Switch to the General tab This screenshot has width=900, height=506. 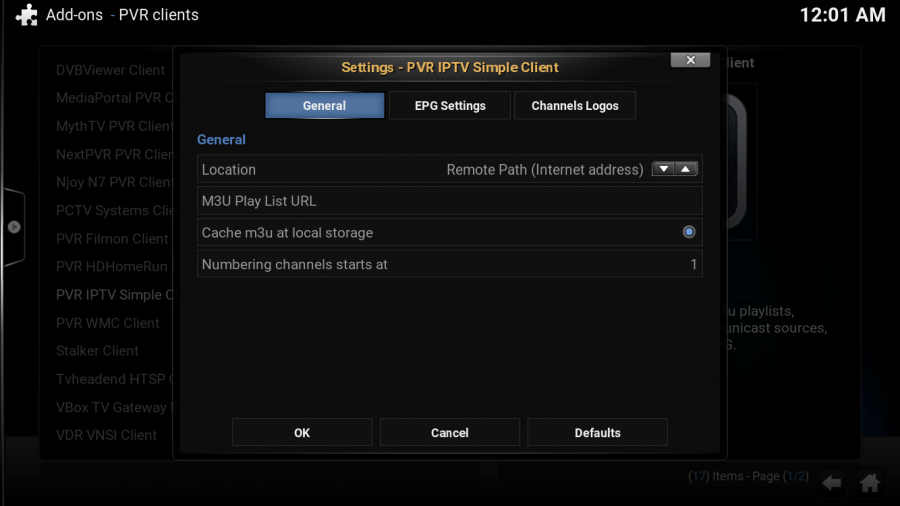coord(324,106)
